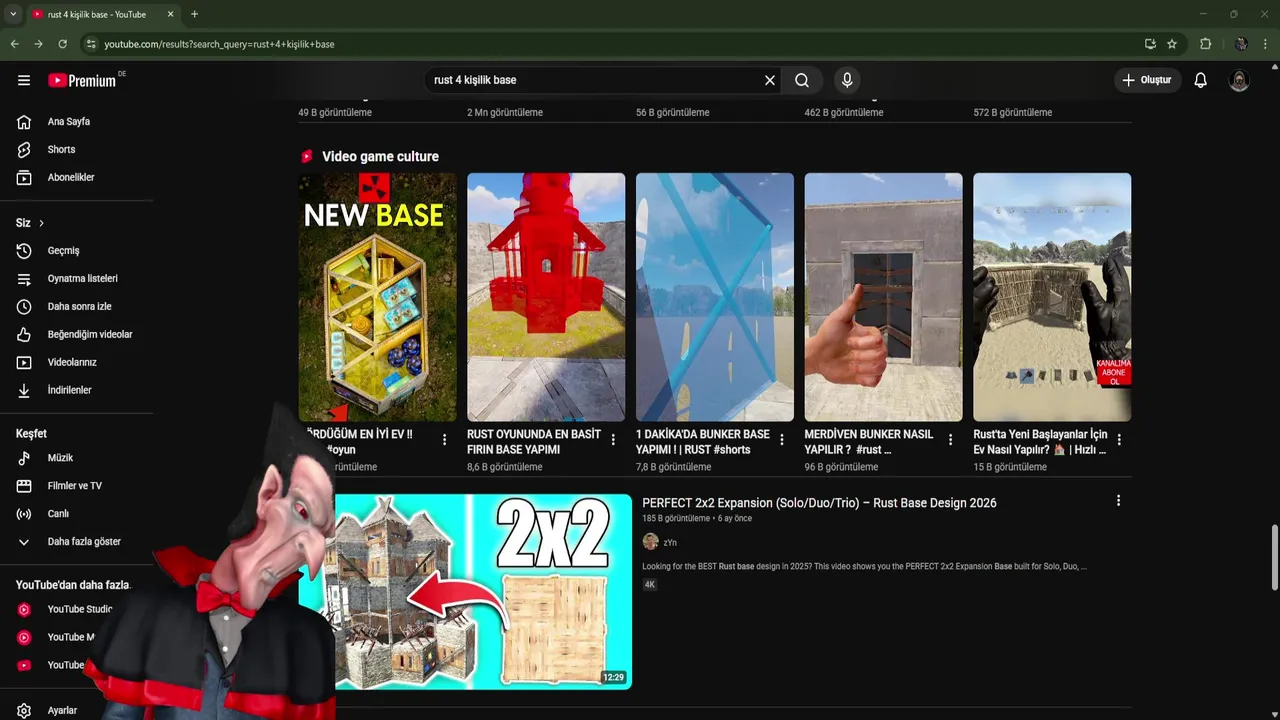This screenshot has height=720, width=1280.
Task: Go back with browser back arrow
Action: tap(14, 44)
